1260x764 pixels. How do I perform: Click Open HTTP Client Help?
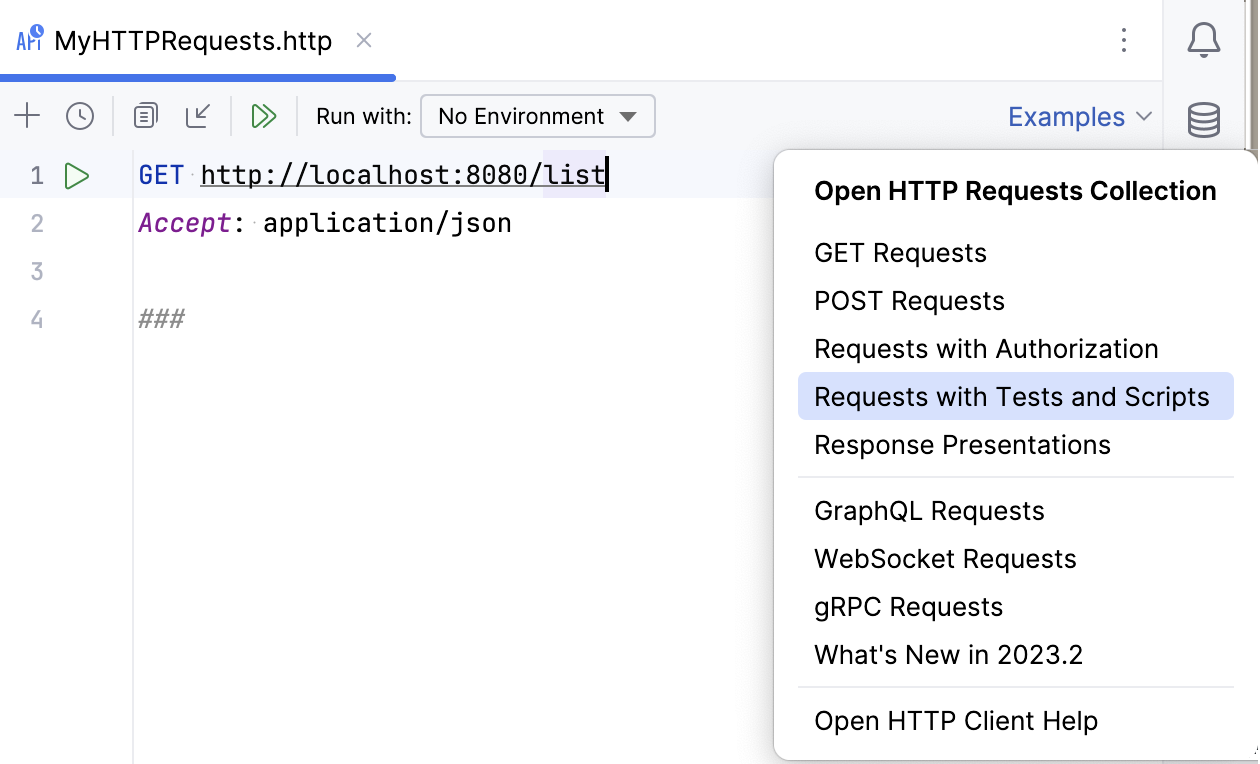pyautogui.click(x=956, y=721)
